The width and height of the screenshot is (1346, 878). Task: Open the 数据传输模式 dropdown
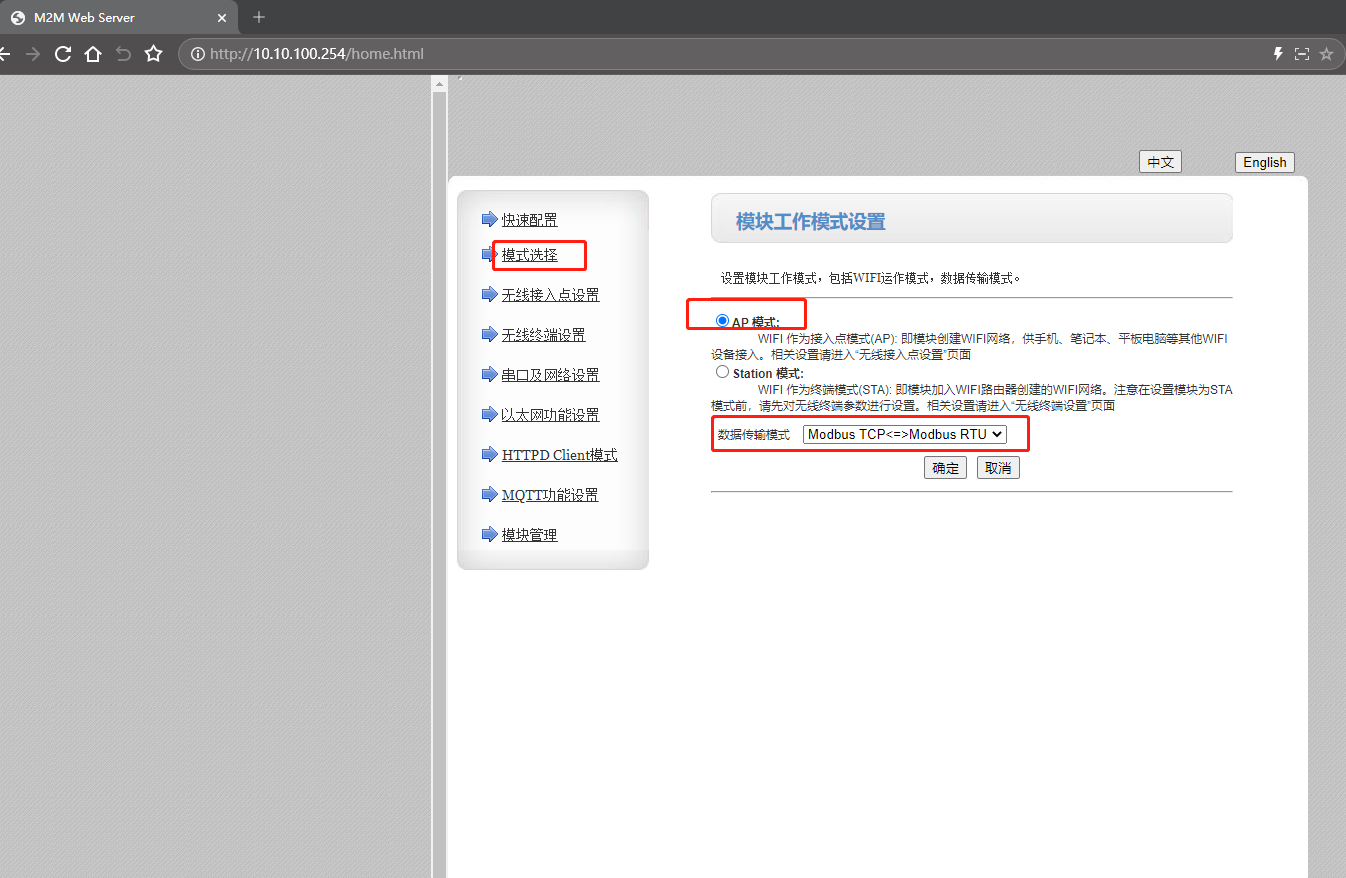click(x=904, y=434)
